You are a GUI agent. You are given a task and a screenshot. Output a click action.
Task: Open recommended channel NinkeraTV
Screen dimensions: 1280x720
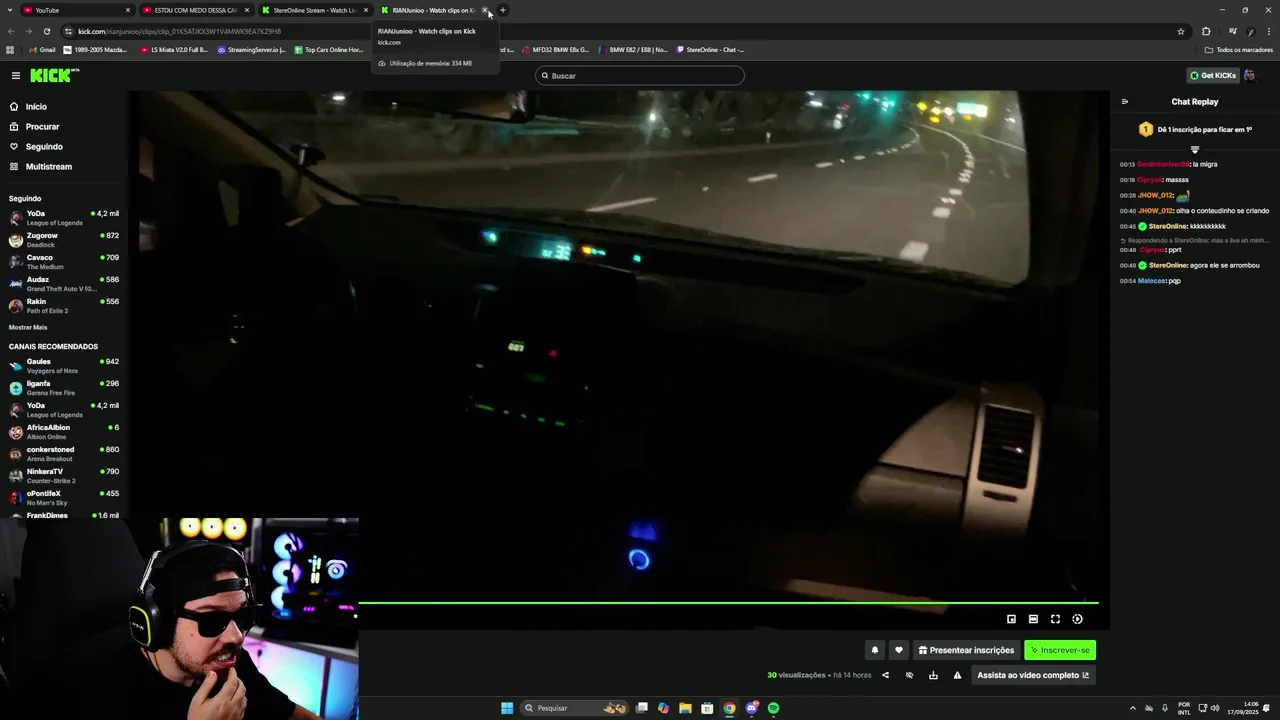pyautogui.click(x=64, y=476)
